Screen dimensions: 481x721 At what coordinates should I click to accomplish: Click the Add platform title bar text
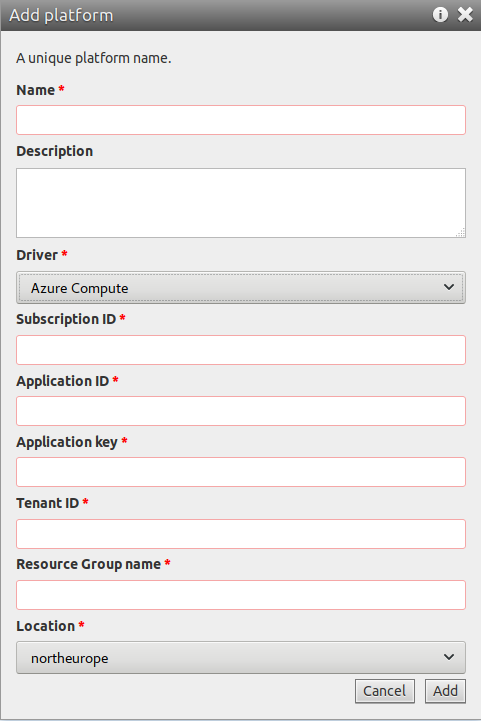[x=61, y=15]
